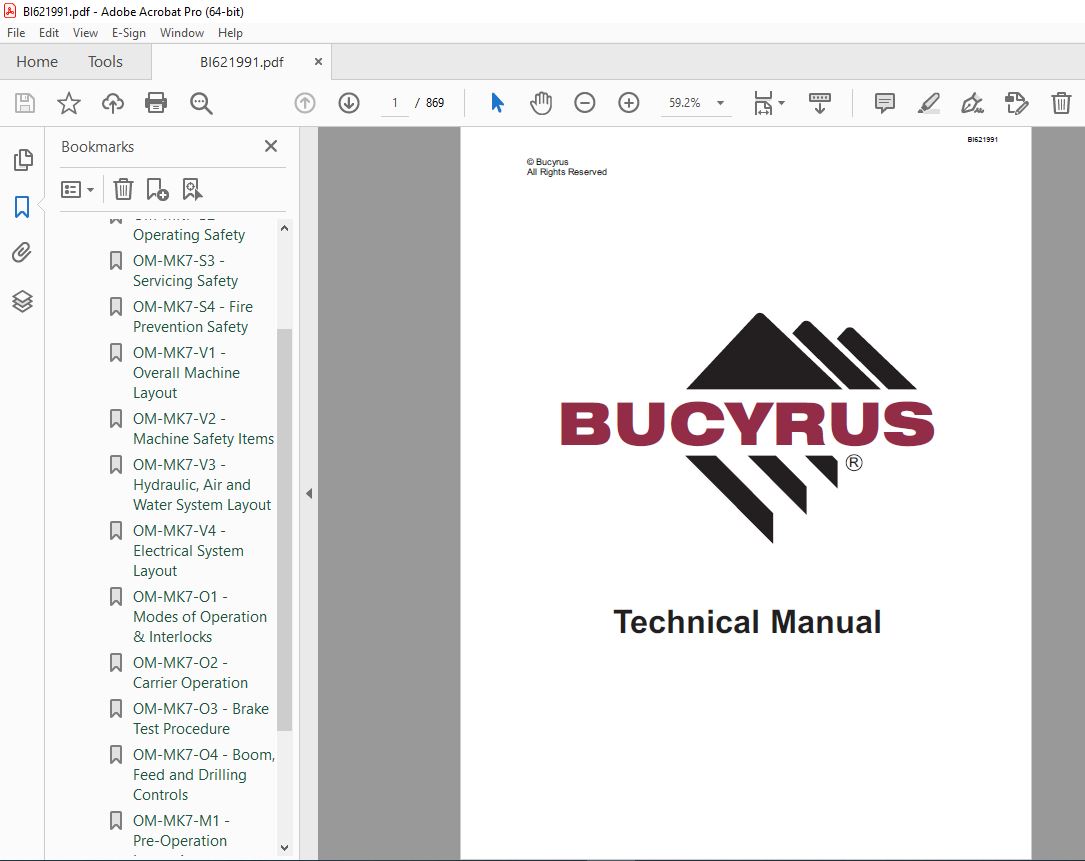Add a new bookmark icon
Image resolution: width=1085 pixels, height=861 pixels.
157,189
